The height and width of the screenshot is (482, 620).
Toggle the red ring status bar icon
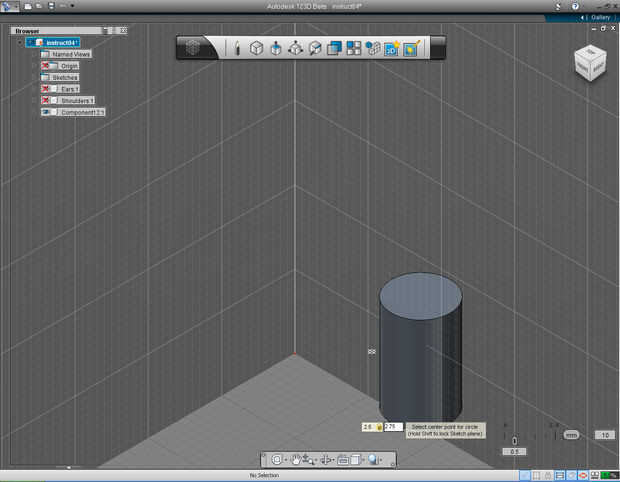[x=583, y=475]
